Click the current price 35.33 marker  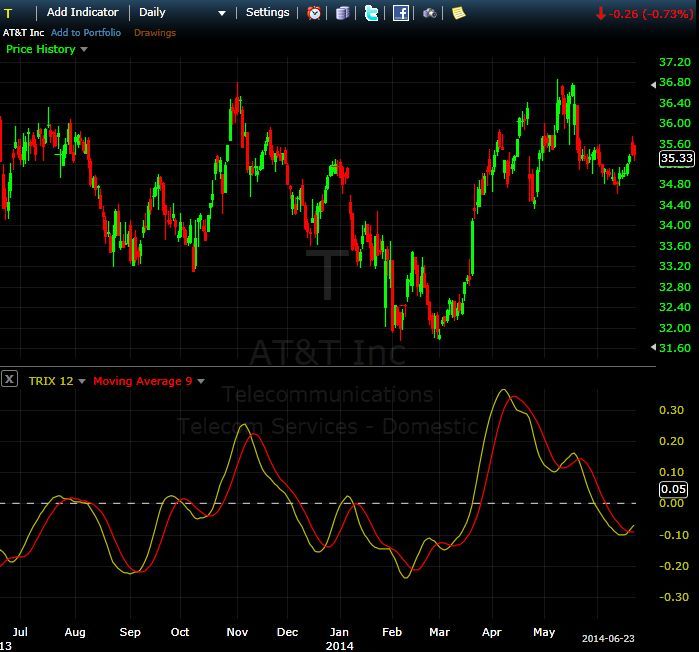[676, 158]
